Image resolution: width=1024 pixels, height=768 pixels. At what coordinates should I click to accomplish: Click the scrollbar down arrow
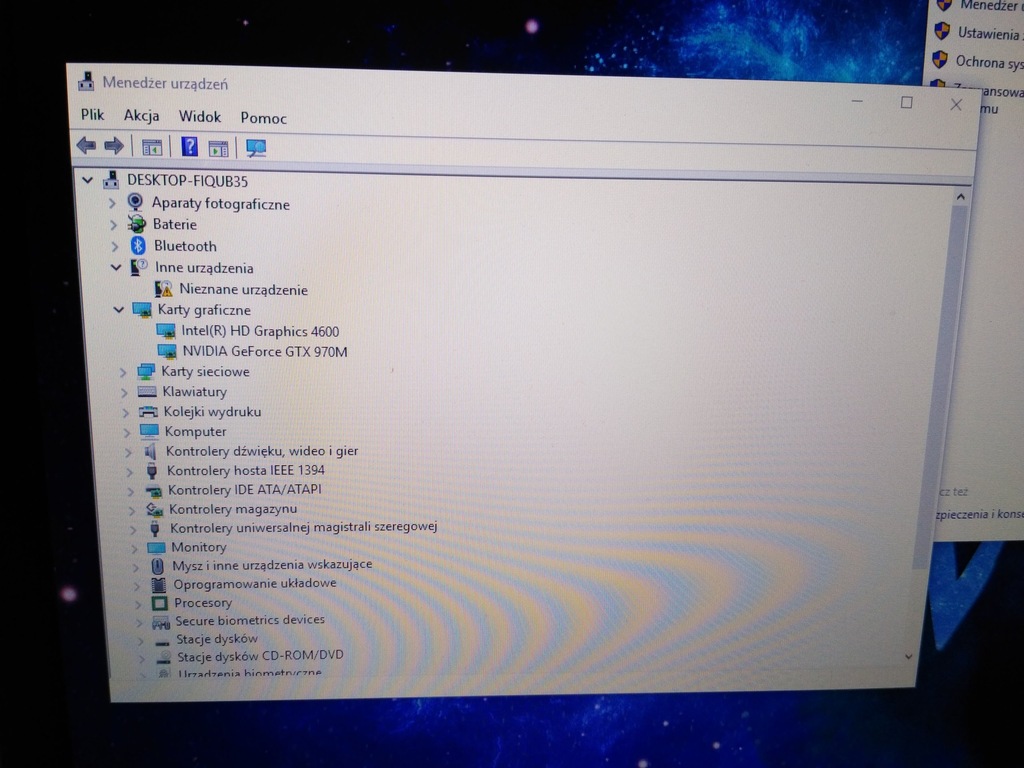tap(908, 656)
